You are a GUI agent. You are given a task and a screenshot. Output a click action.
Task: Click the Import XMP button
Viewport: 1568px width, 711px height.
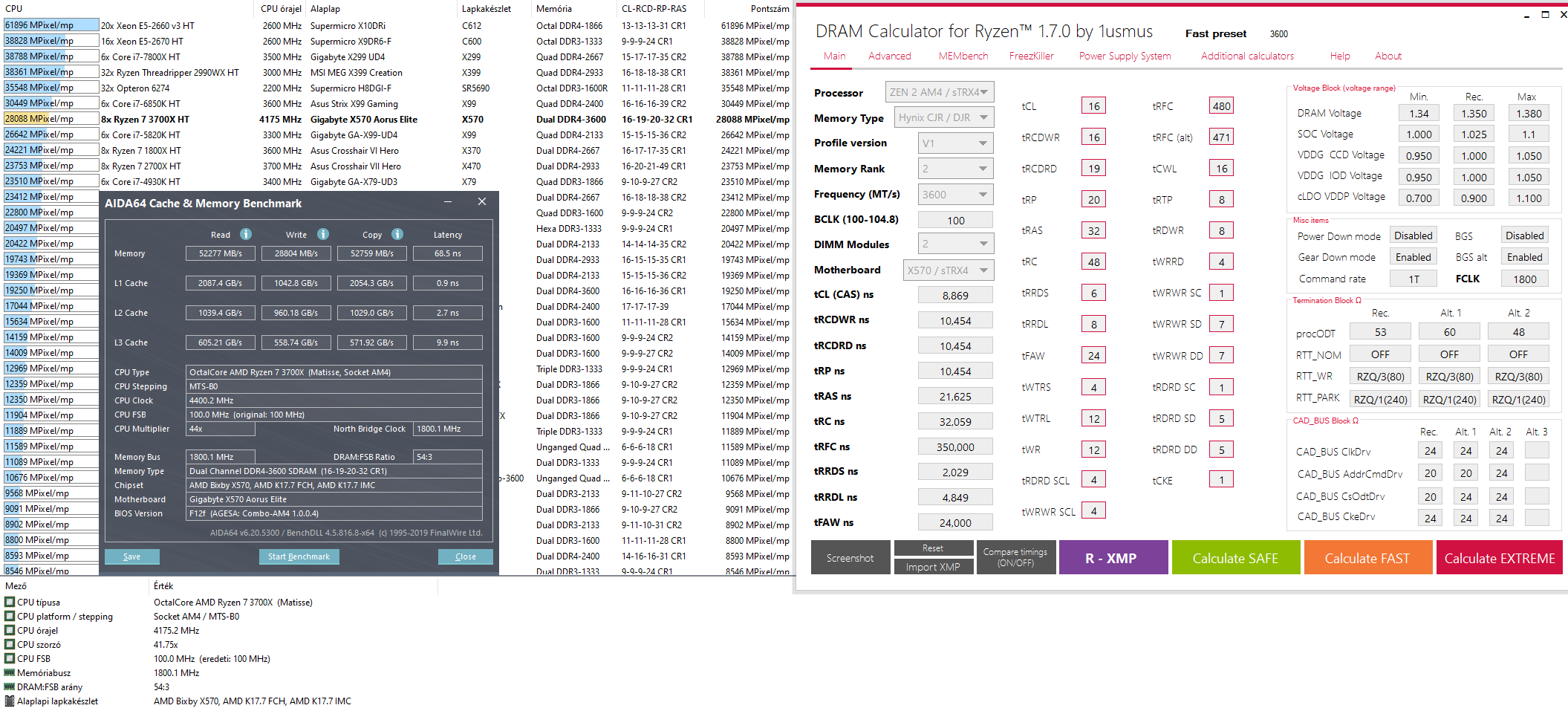pos(933,566)
